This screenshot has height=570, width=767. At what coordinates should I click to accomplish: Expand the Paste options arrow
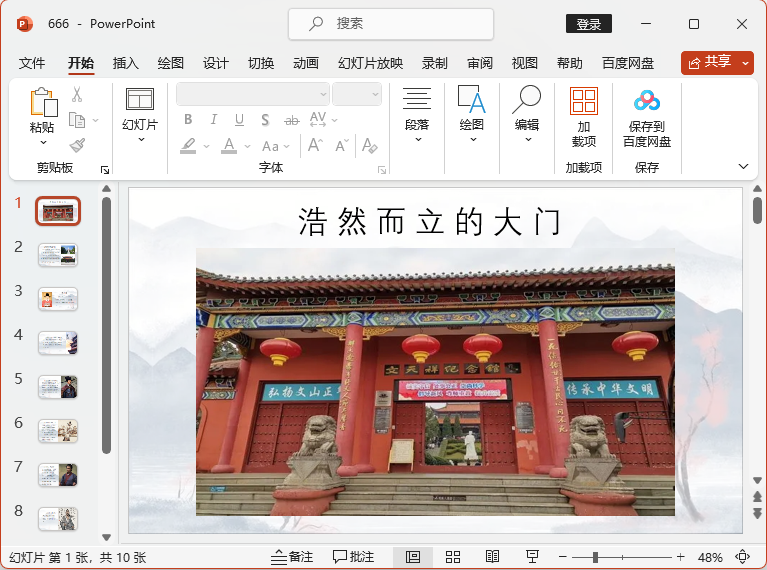(x=42, y=142)
